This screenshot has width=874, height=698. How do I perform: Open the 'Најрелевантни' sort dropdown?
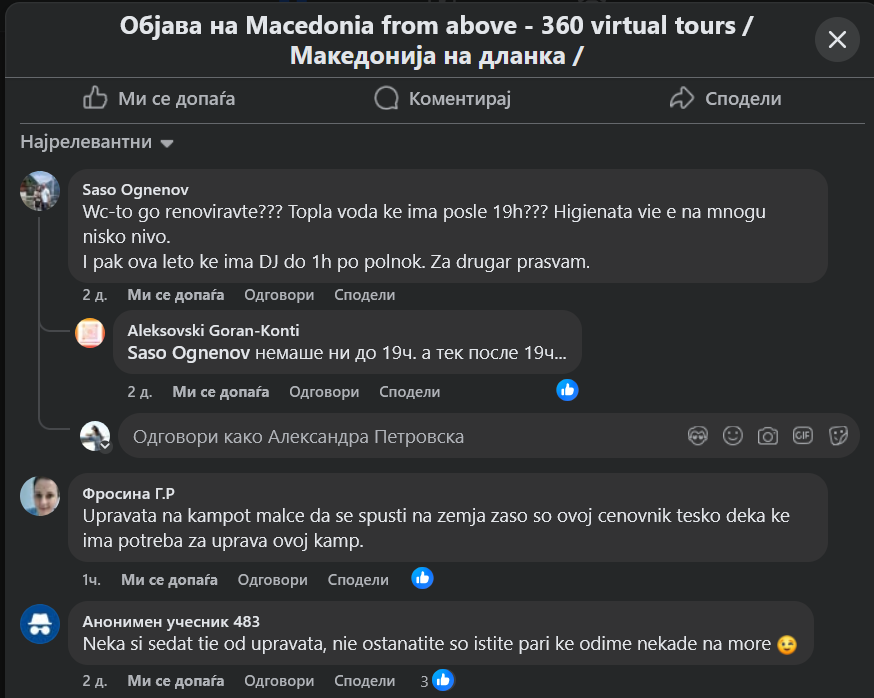click(x=97, y=143)
